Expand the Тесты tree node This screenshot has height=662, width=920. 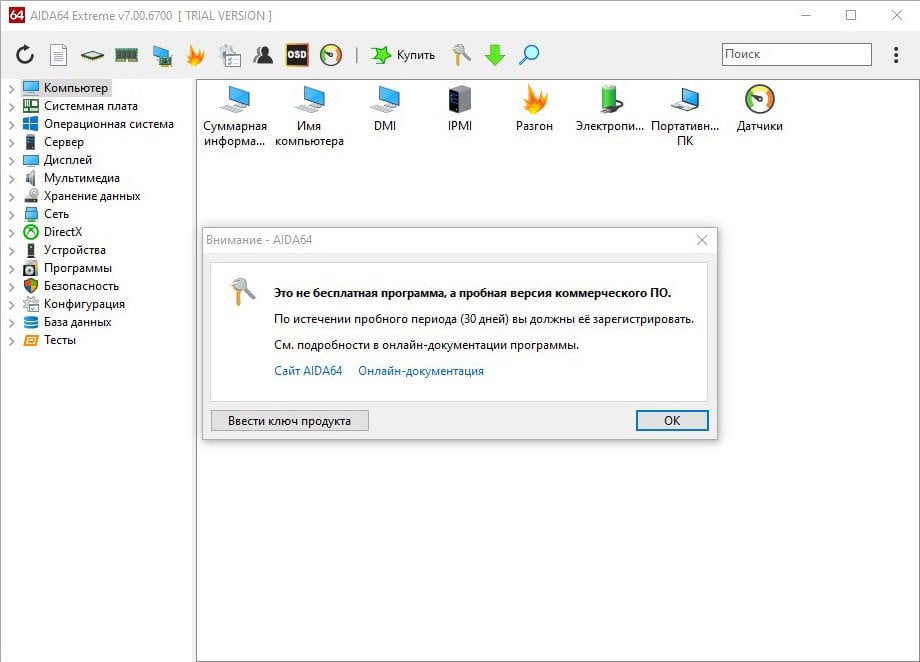point(11,342)
